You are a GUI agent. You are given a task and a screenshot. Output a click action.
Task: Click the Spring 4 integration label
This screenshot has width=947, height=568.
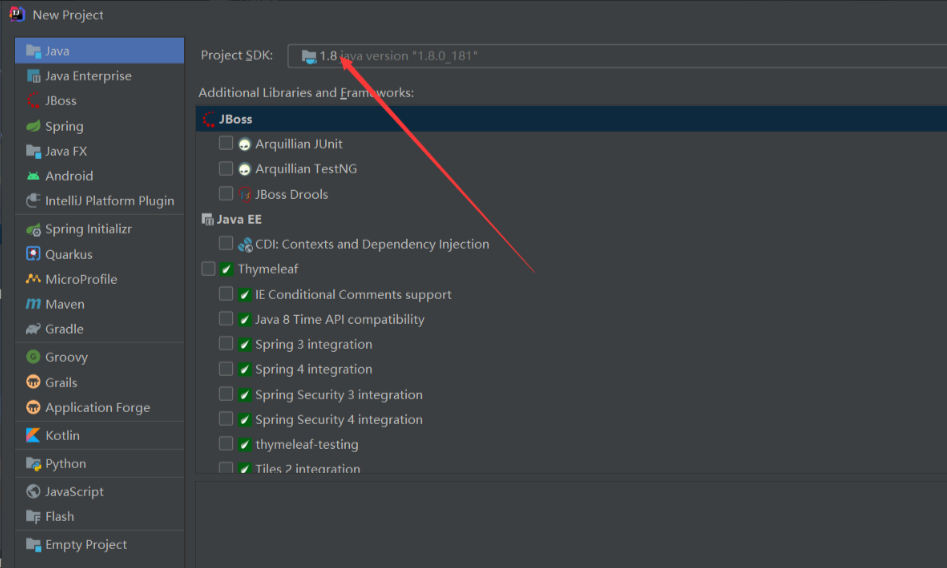pos(313,369)
